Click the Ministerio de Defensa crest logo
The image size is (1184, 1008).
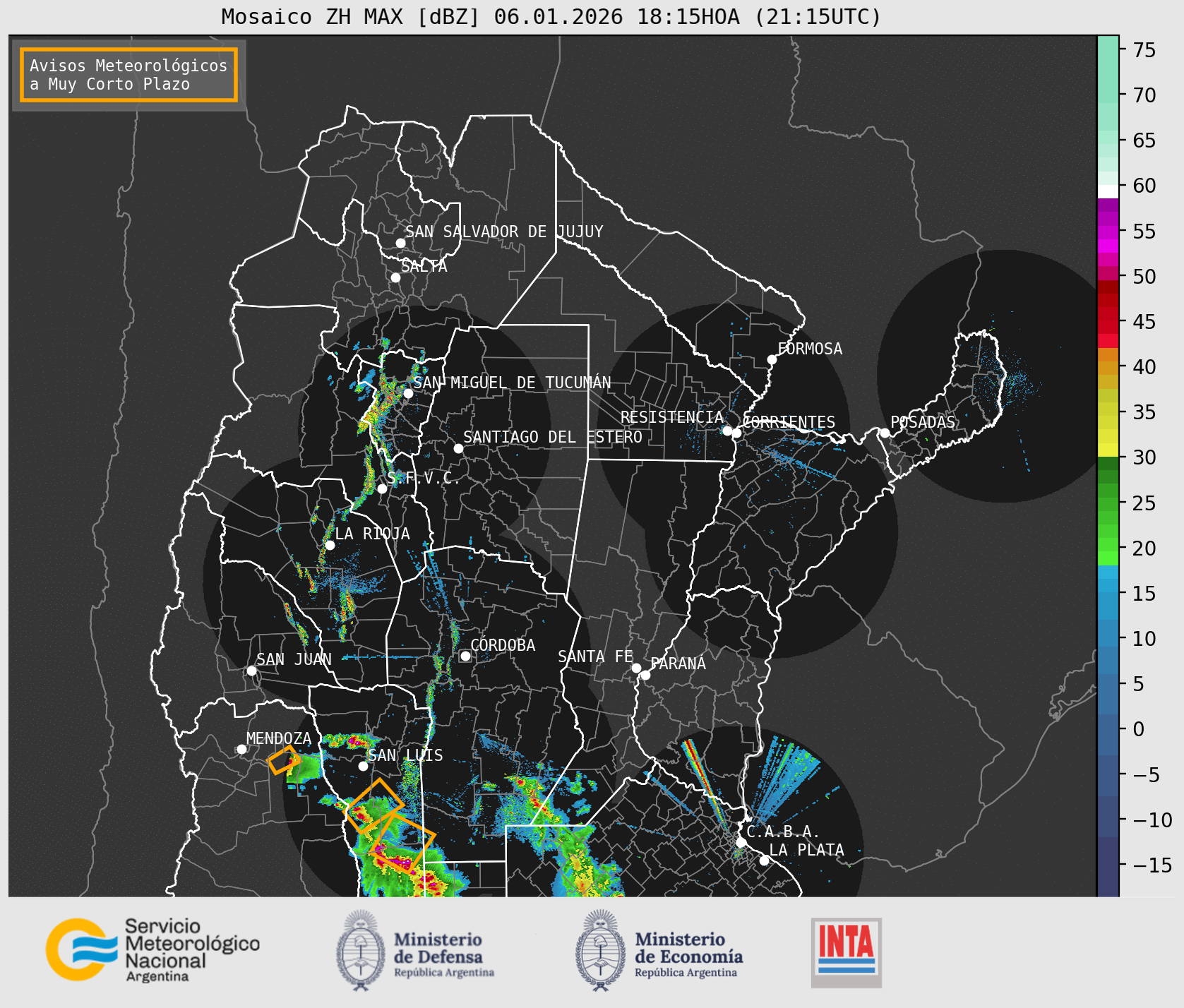[361, 951]
